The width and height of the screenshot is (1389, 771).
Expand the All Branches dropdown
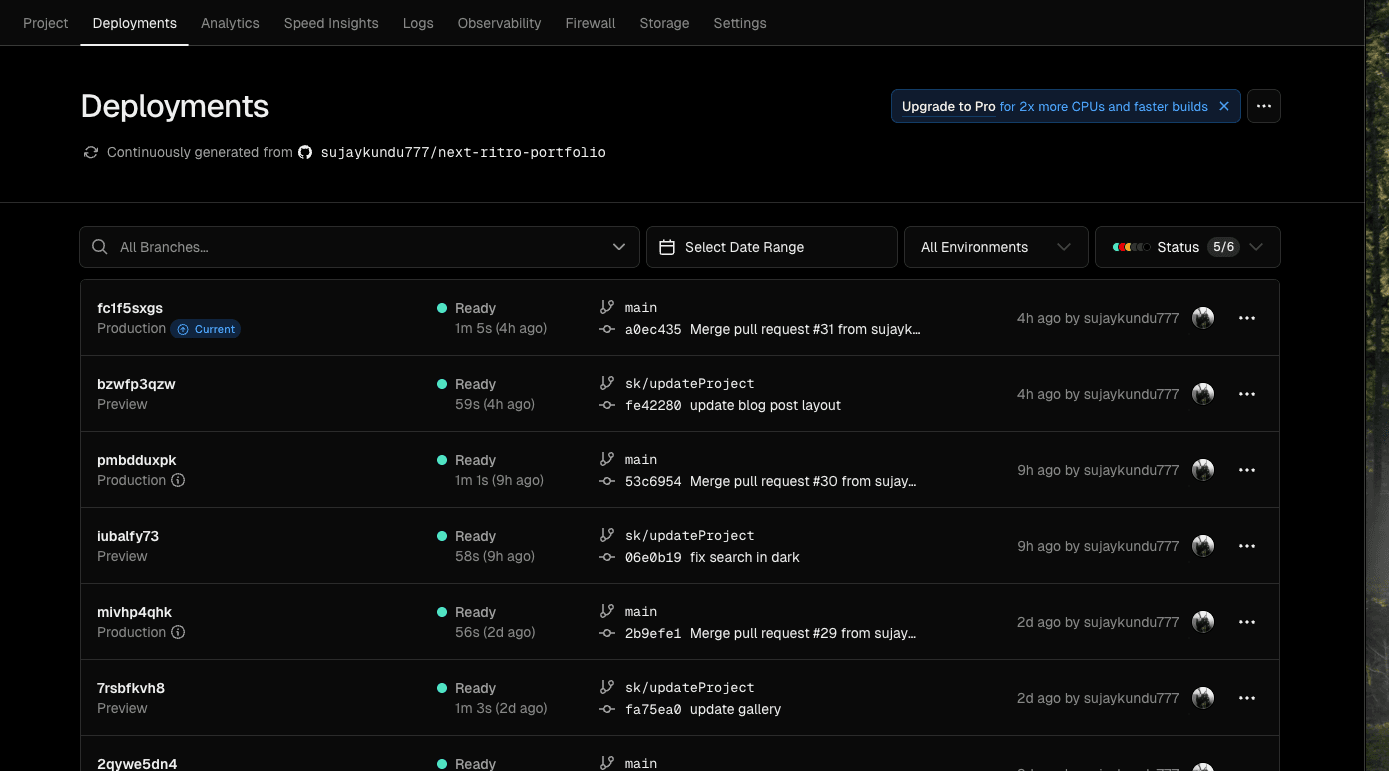coord(619,246)
